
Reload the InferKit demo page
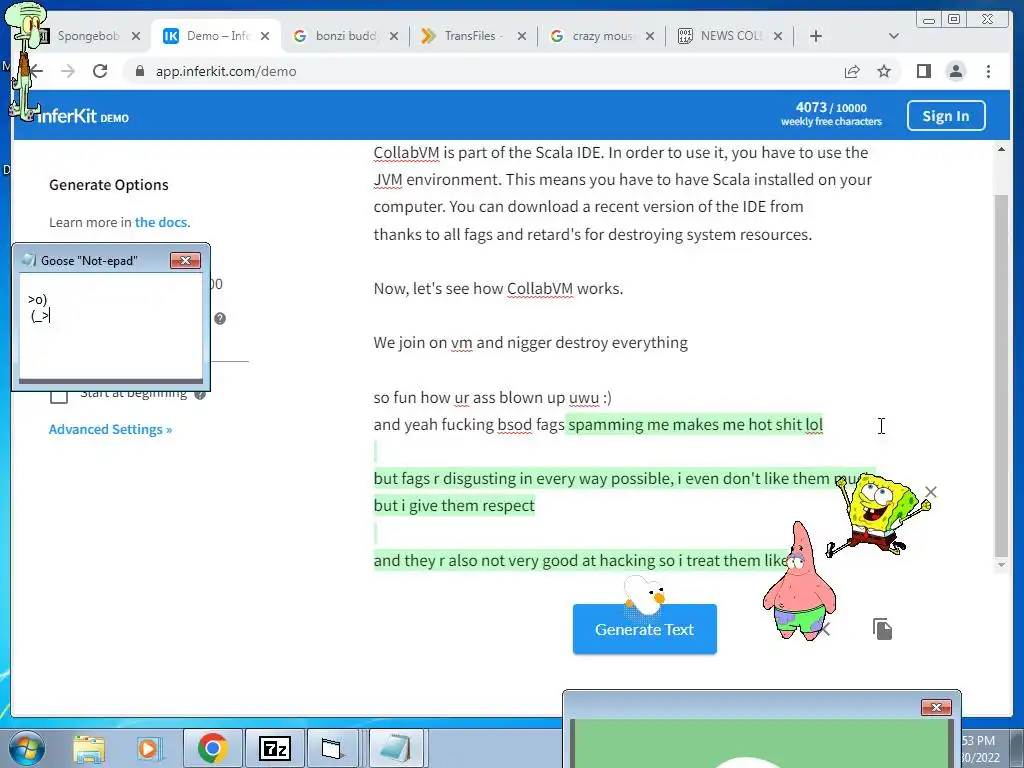tap(100, 71)
